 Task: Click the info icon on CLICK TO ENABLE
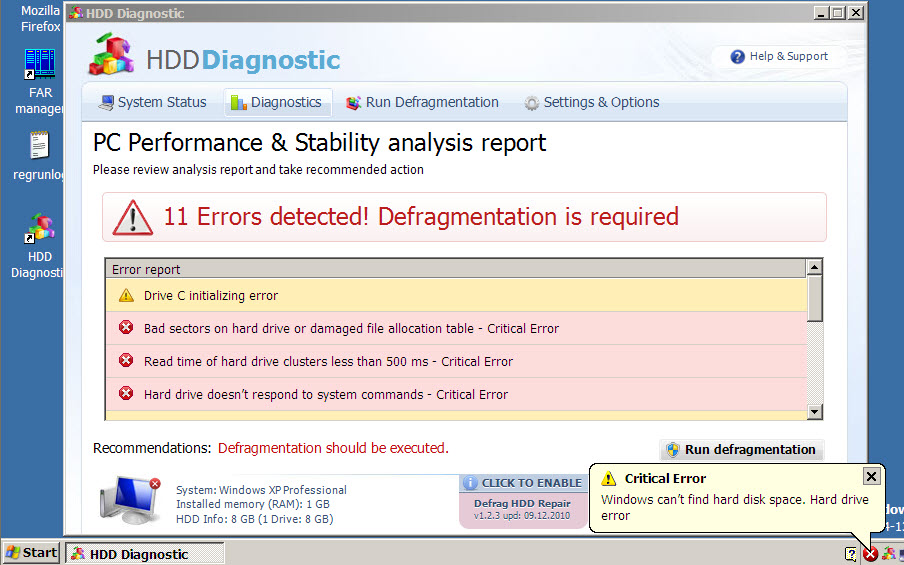pyautogui.click(x=470, y=483)
